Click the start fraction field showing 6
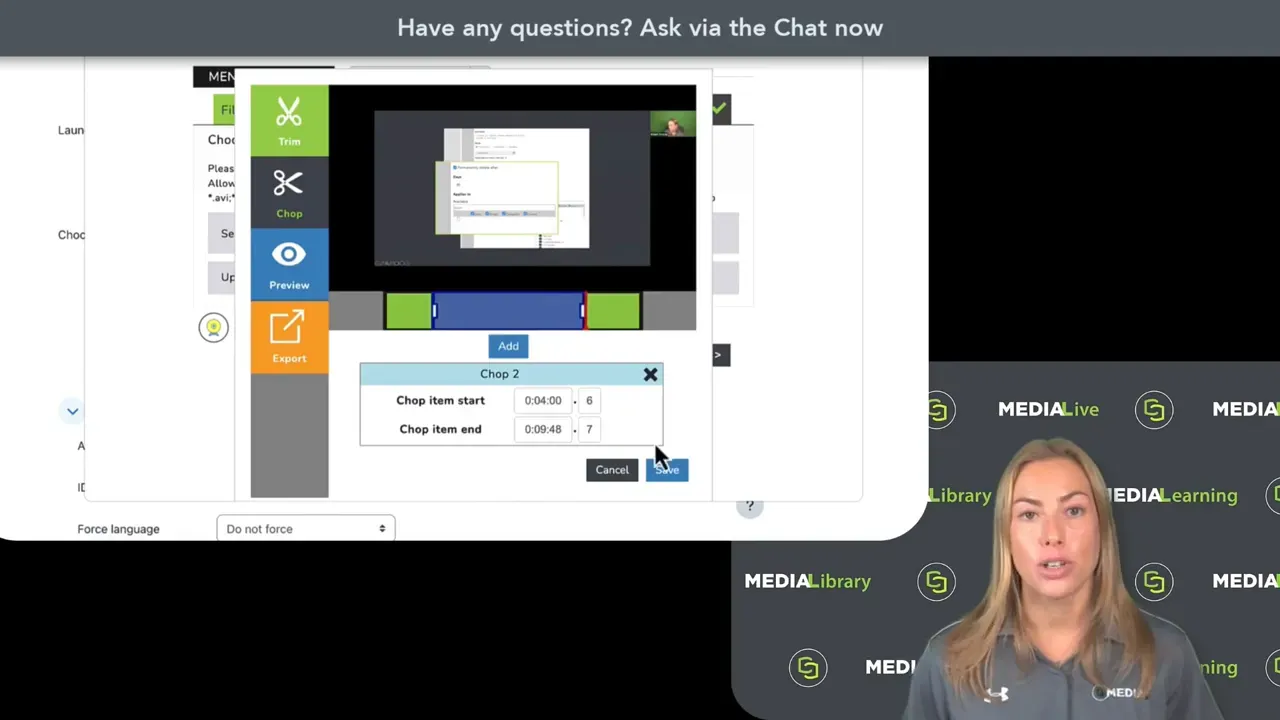Viewport: 1280px width, 720px height. 590,400
